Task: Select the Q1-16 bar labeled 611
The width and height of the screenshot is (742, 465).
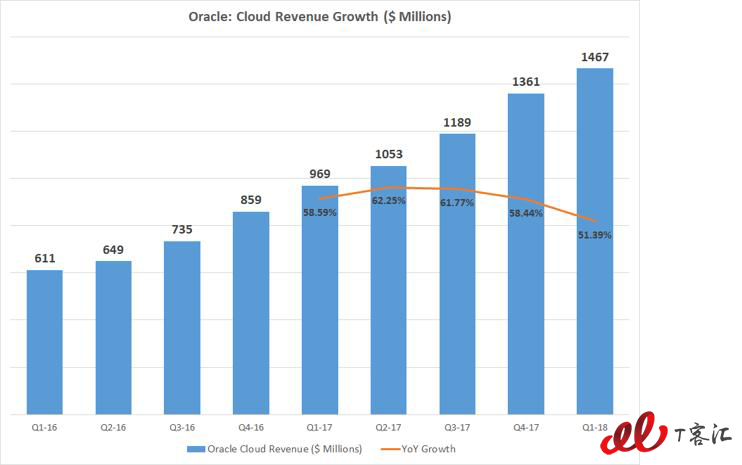Action: click(44, 342)
